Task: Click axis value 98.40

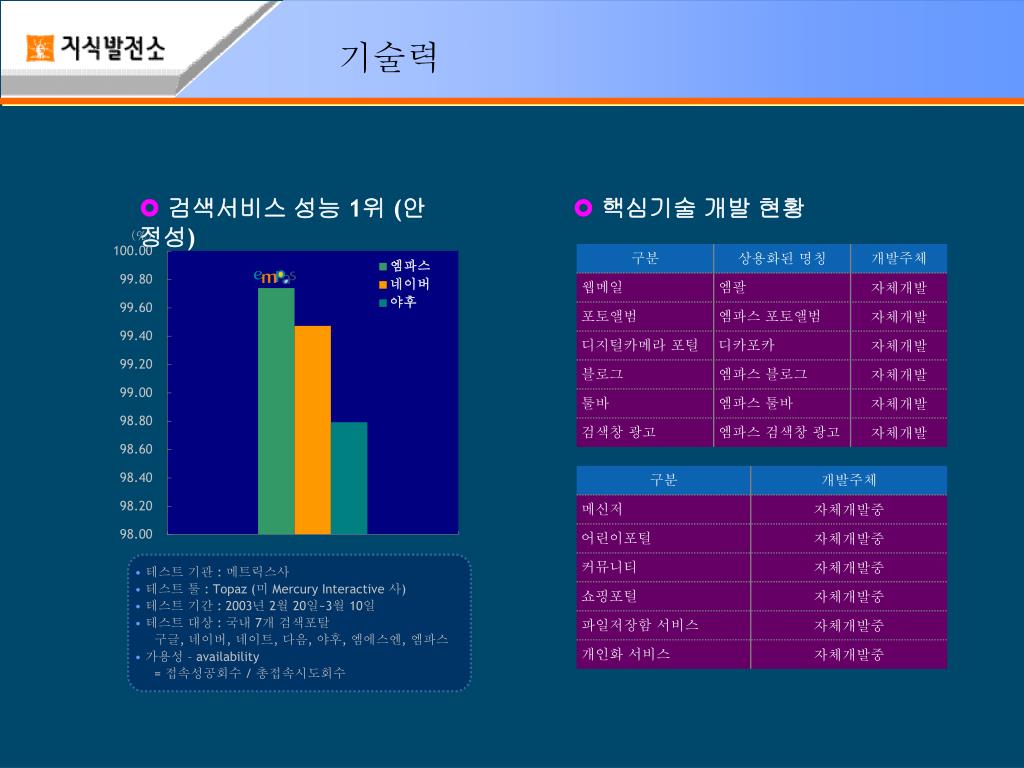Action: 136,477
